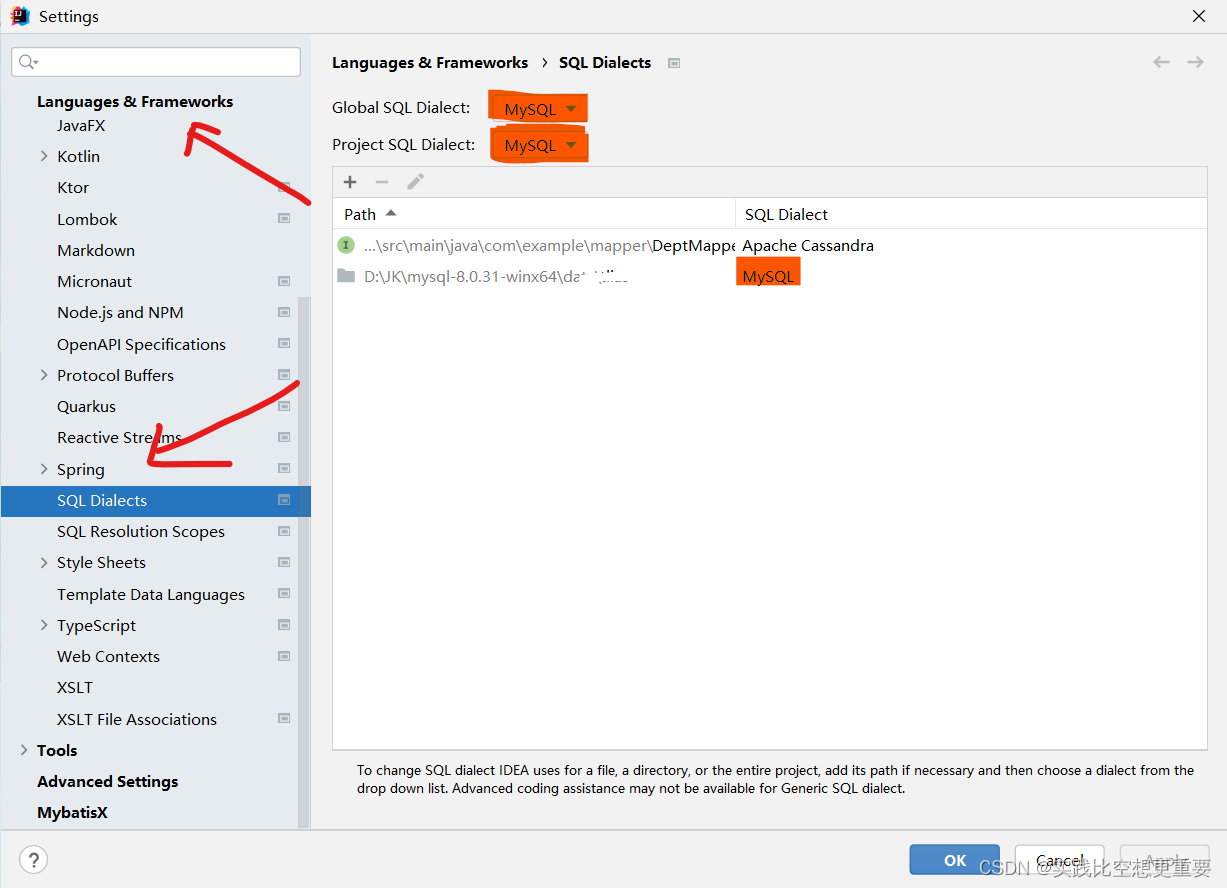Open XSLT settings page
Viewport: 1227px width, 888px height.
(75, 687)
